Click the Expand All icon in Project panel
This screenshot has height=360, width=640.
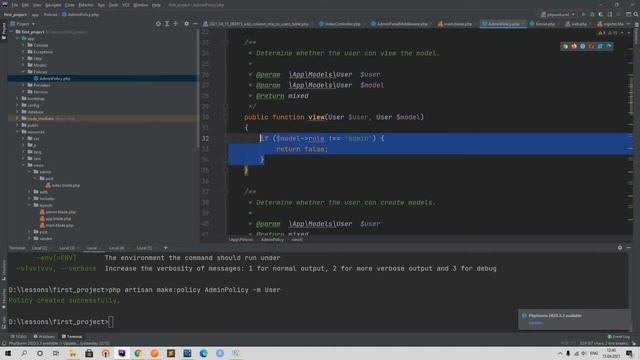167,24
